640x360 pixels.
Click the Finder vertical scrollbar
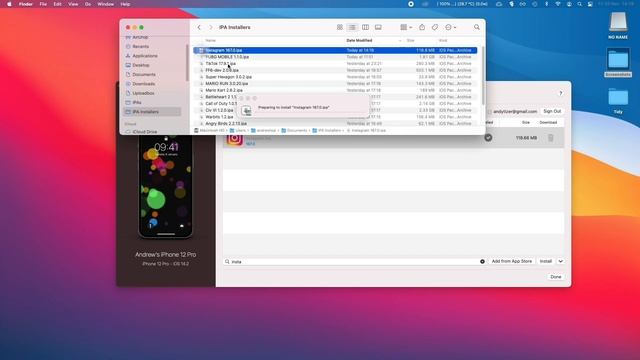tap(483, 76)
